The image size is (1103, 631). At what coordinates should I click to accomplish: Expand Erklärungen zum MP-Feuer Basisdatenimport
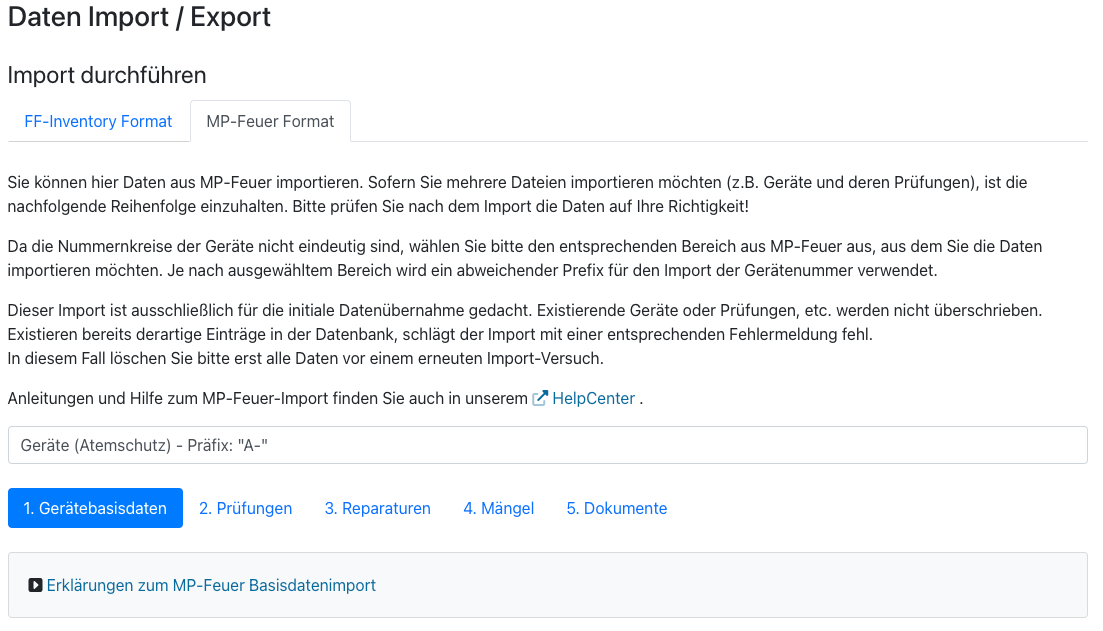pyautogui.click(x=211, y=585)
